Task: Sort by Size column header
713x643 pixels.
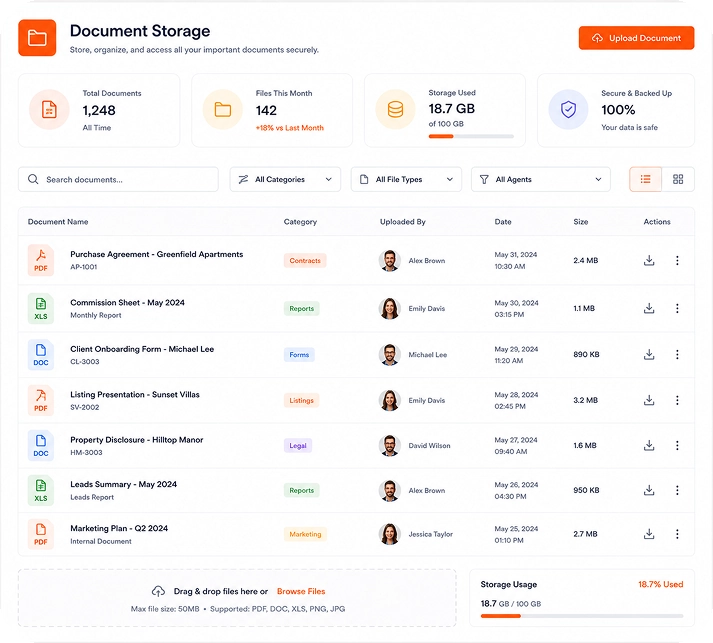Action: [581, 222]
